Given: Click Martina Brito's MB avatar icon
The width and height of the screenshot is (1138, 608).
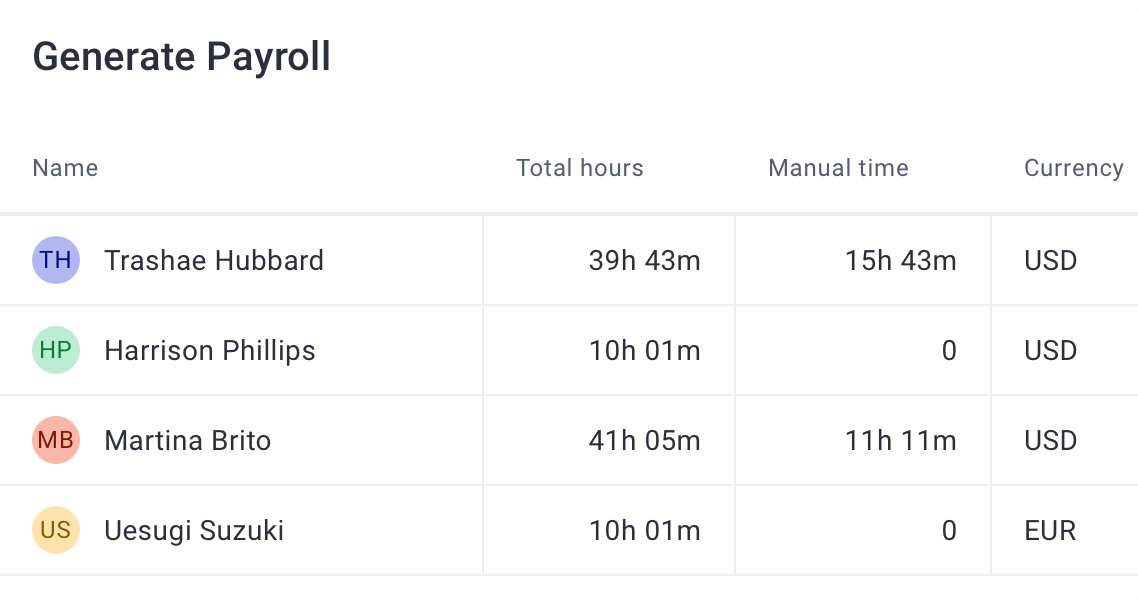Looking at the screenshot, I should pos(56,441).
